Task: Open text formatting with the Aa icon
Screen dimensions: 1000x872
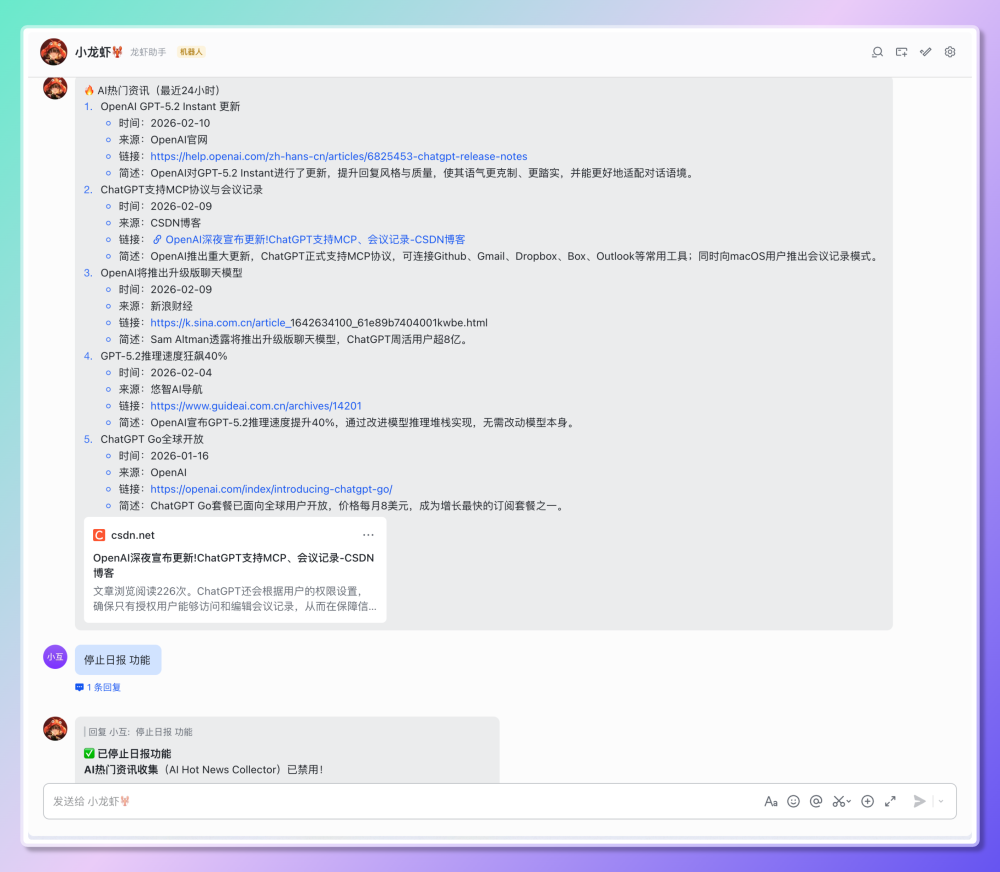Action: click(x=771, y=801)
